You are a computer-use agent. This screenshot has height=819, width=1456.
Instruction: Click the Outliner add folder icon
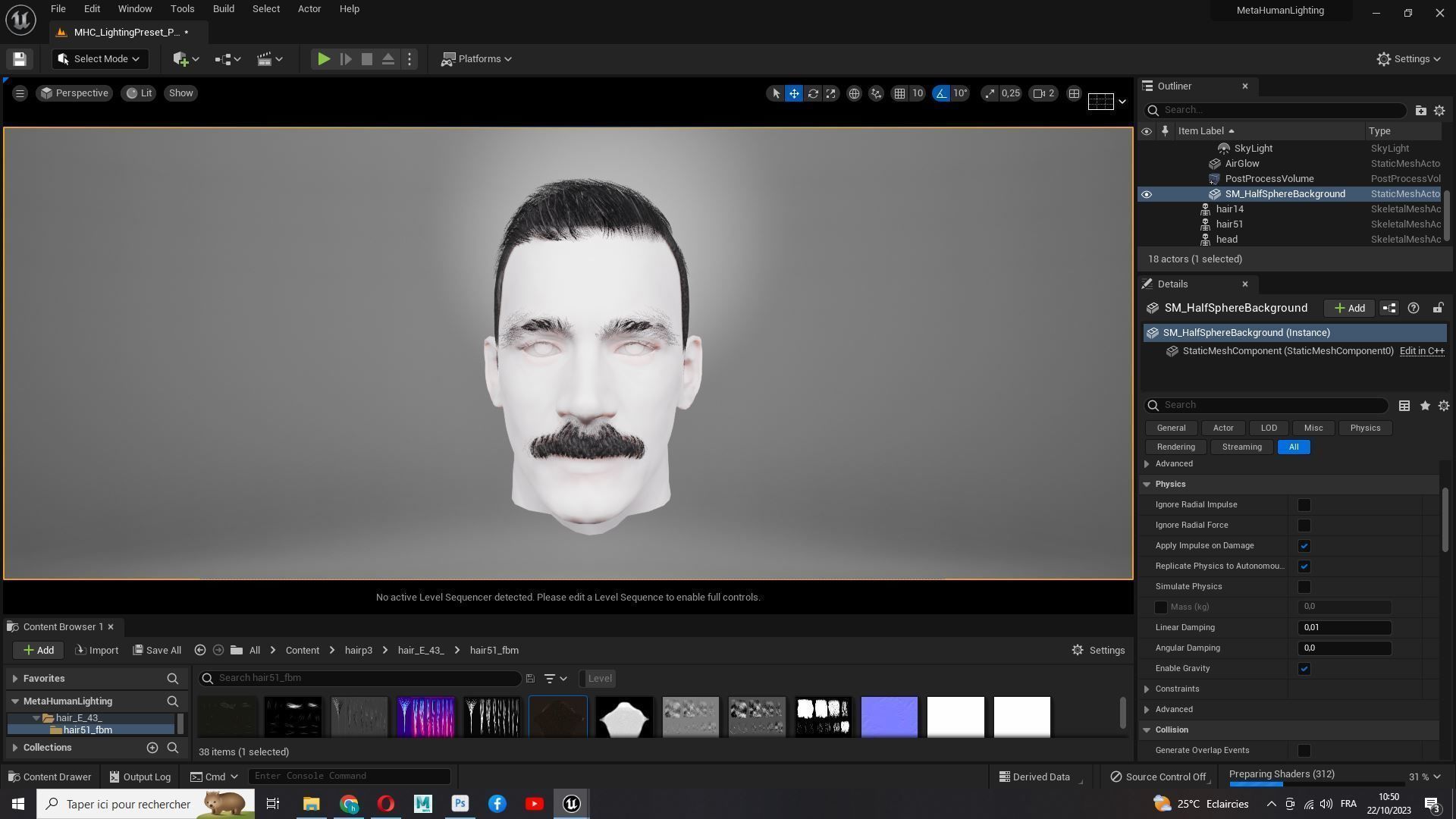click(x=1420, y=111)
